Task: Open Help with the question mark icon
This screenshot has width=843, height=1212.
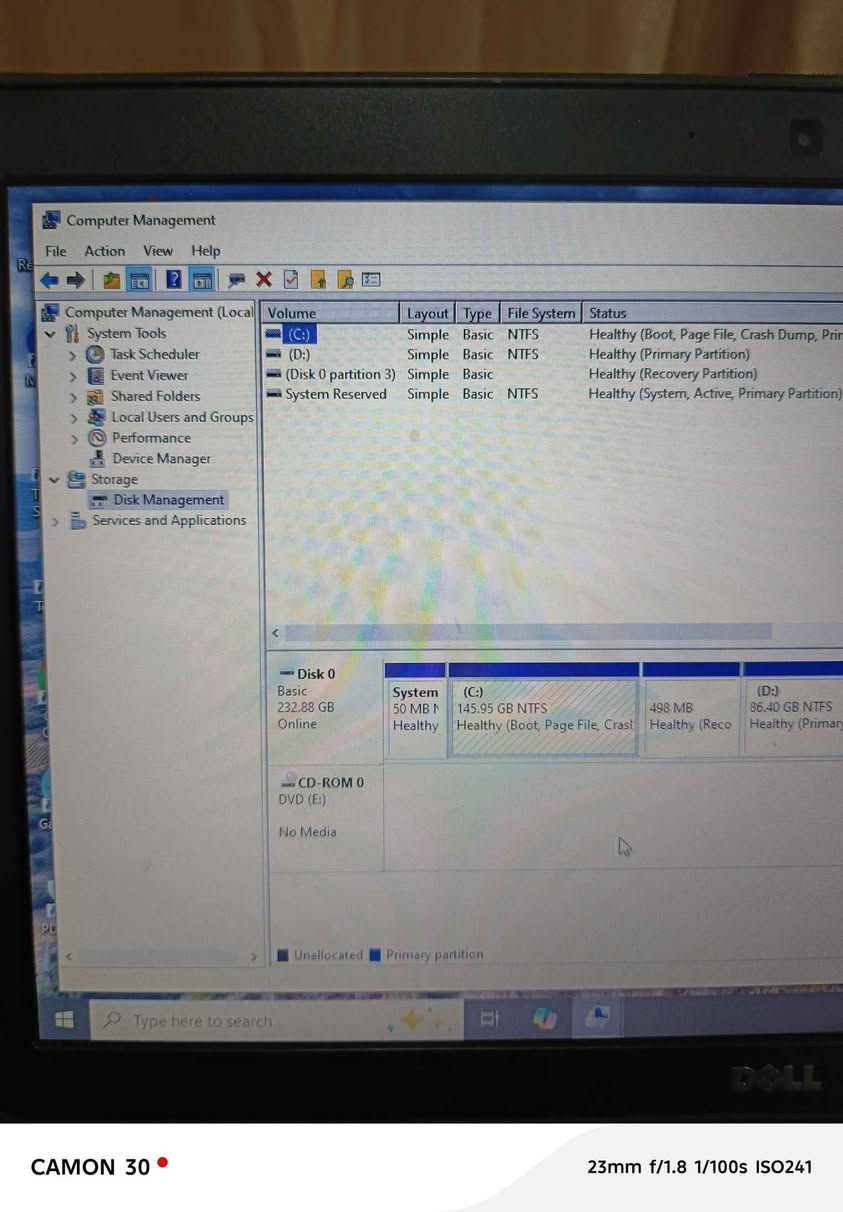Action: tap(173, 280)
